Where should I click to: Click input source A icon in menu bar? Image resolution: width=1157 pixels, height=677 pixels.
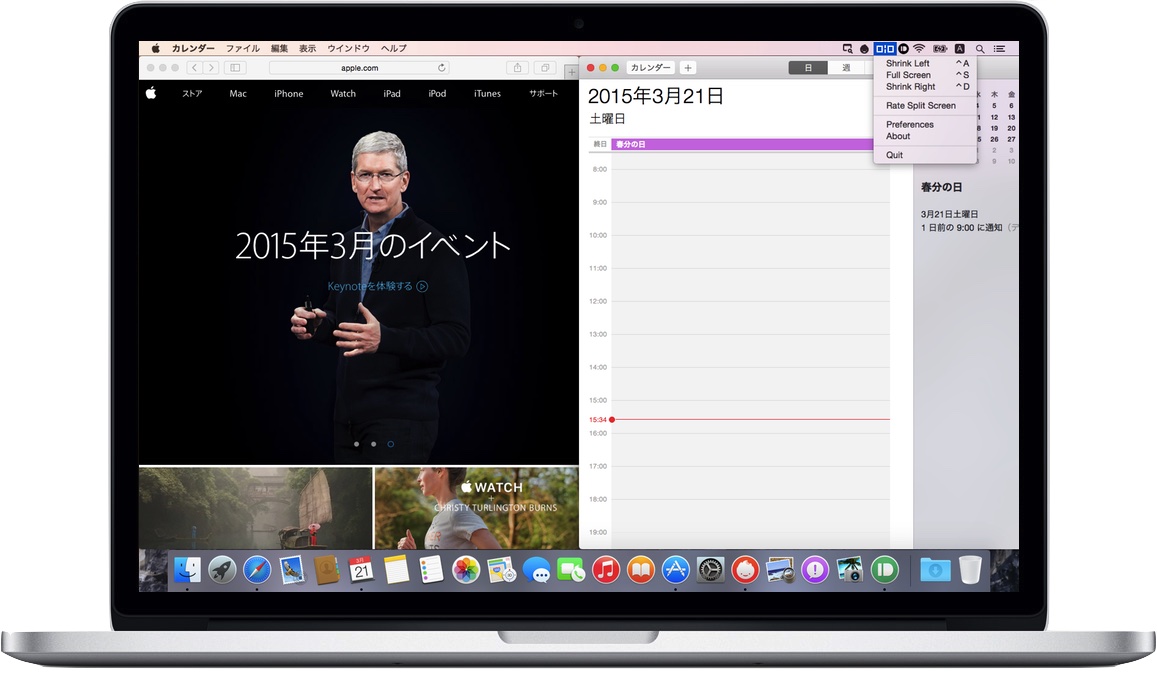(x=959, y=49)
